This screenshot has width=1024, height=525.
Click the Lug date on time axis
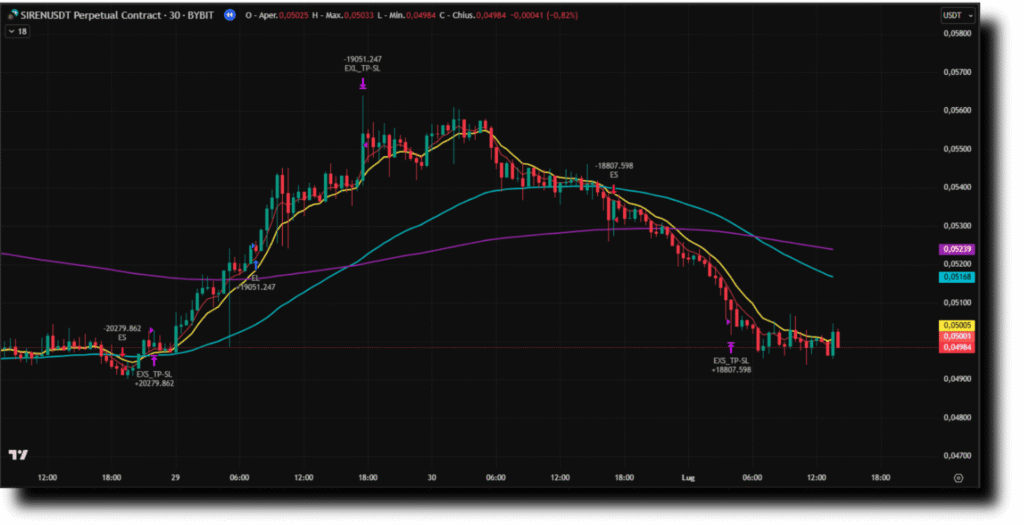tap(687, 478)
